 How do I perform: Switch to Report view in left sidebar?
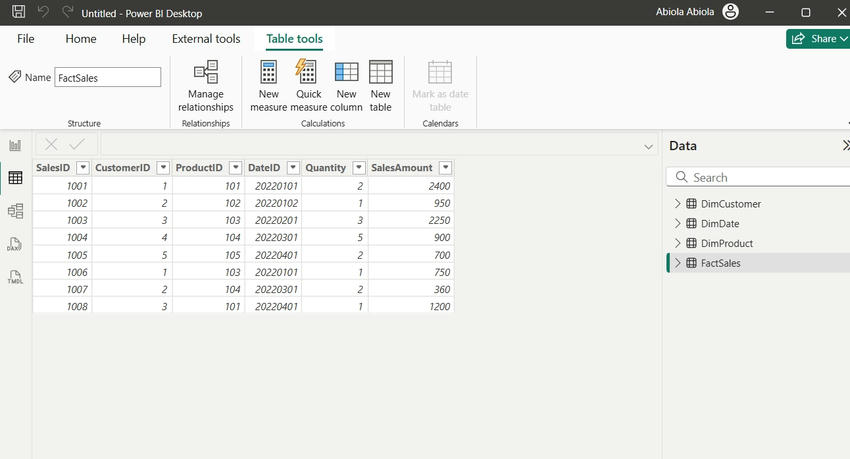15,145
